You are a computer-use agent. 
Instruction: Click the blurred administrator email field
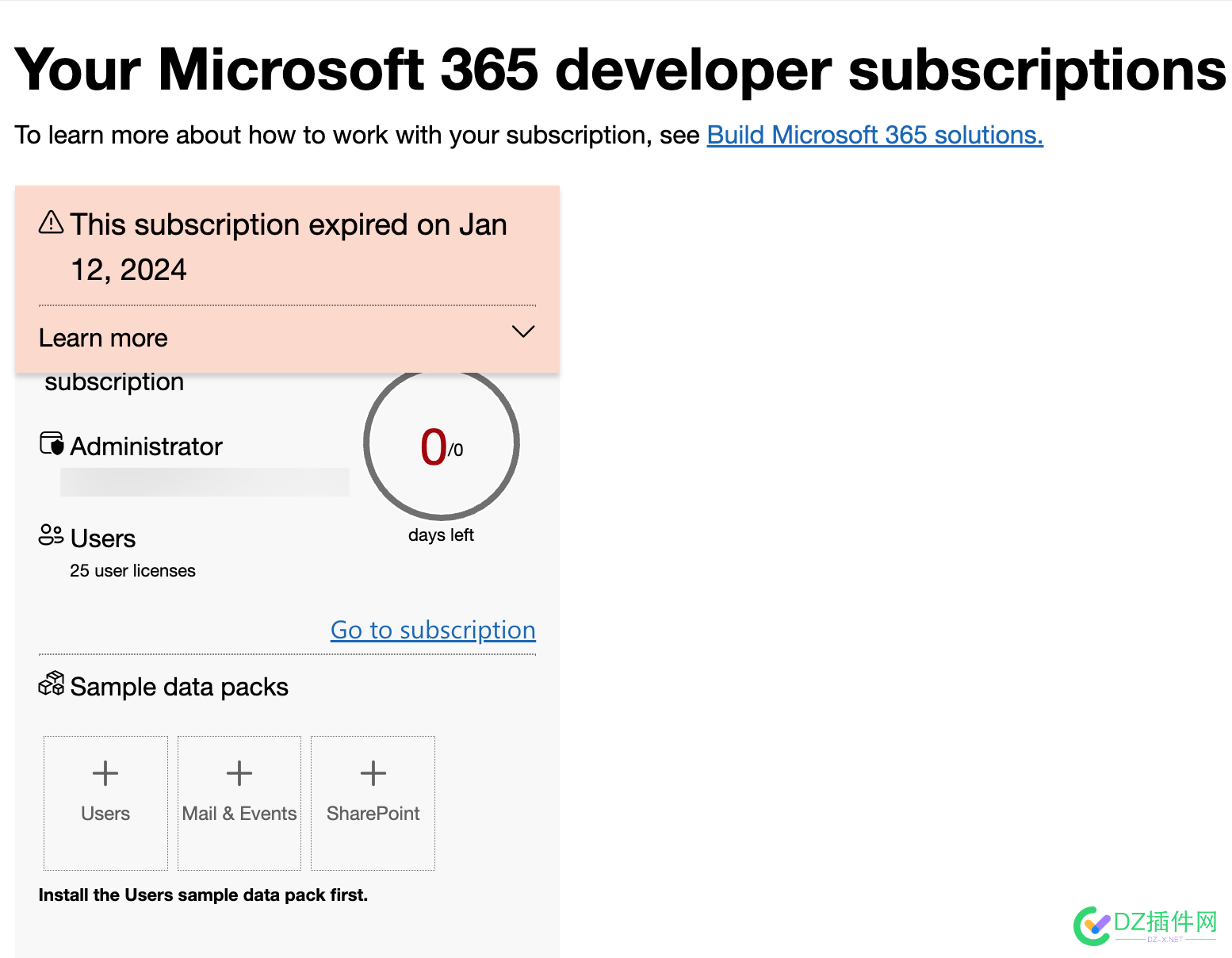pos(205,482)
